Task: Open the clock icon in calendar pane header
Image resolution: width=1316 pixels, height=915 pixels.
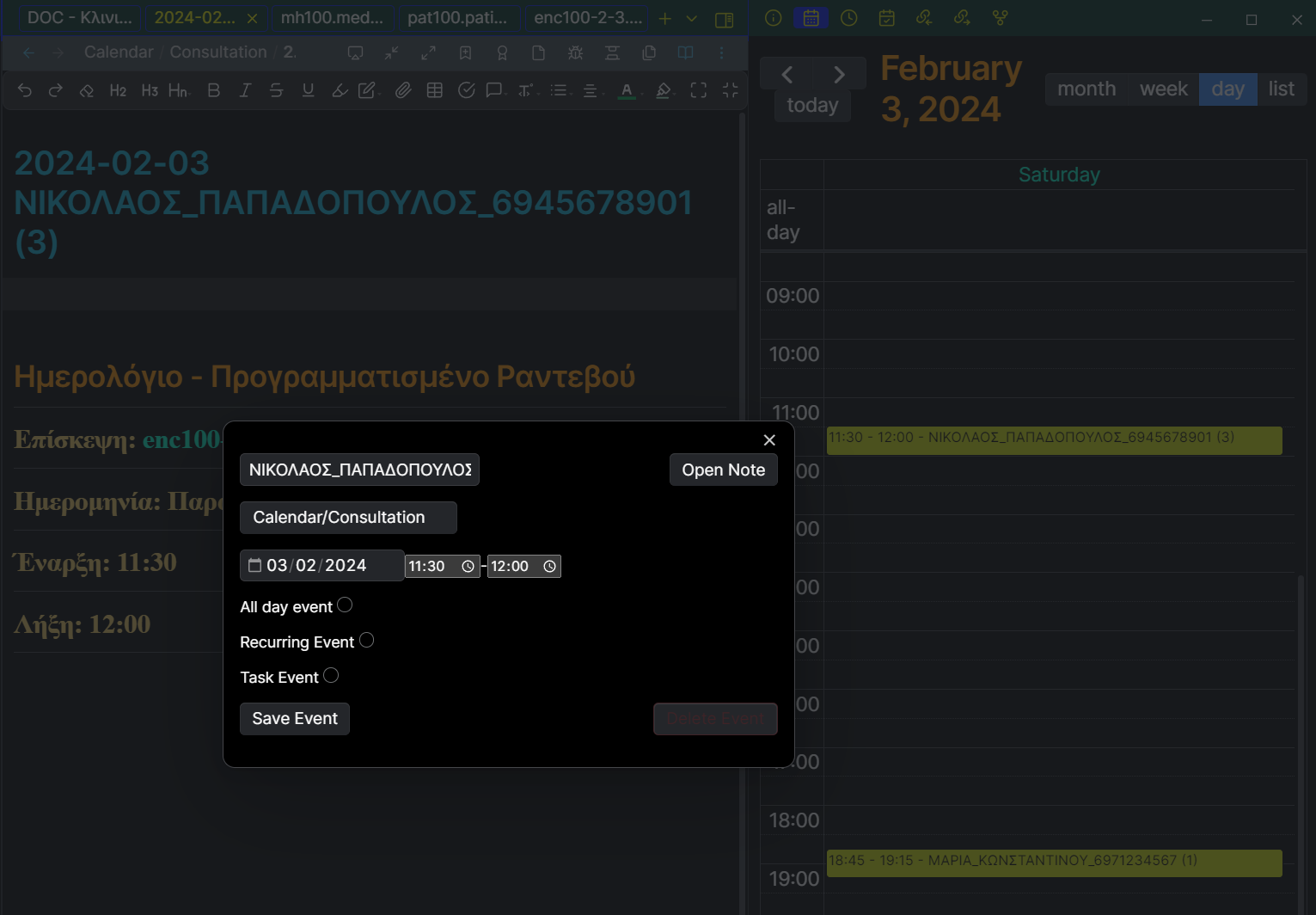Action: [848, 18]
